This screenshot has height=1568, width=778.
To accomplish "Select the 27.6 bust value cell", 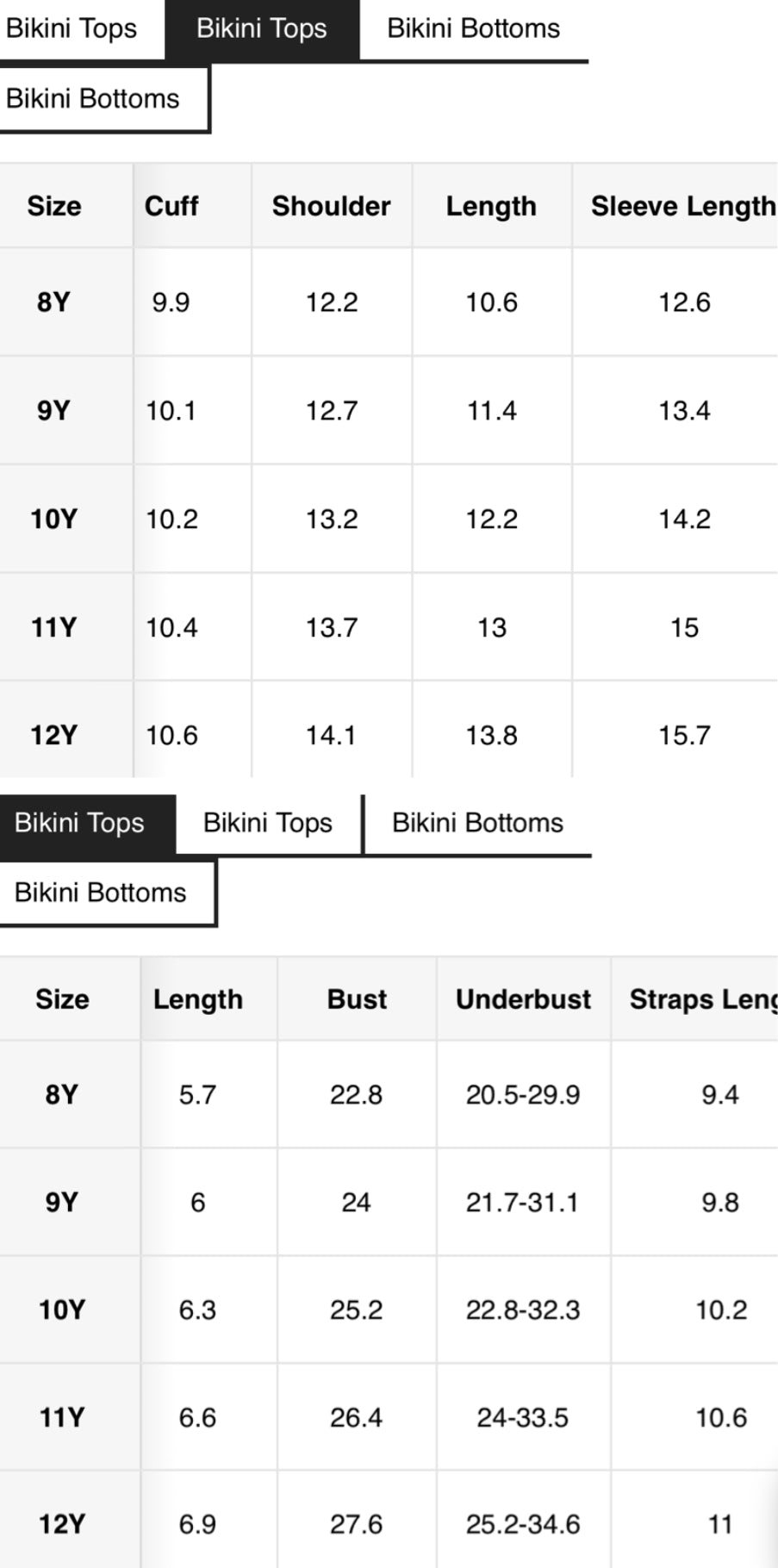I will coord(356,1524).
